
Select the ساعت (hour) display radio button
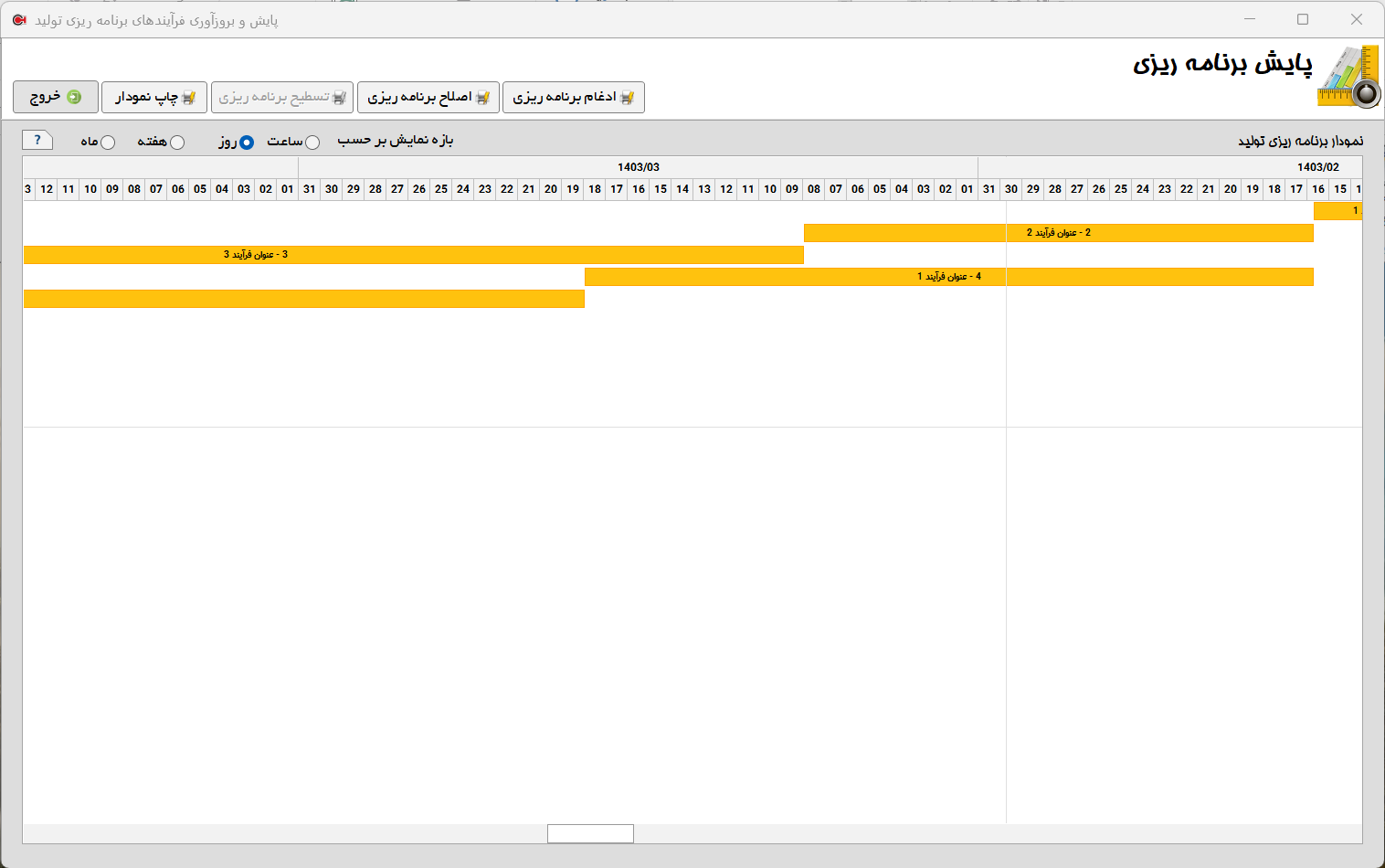click(x=312, y=143)
